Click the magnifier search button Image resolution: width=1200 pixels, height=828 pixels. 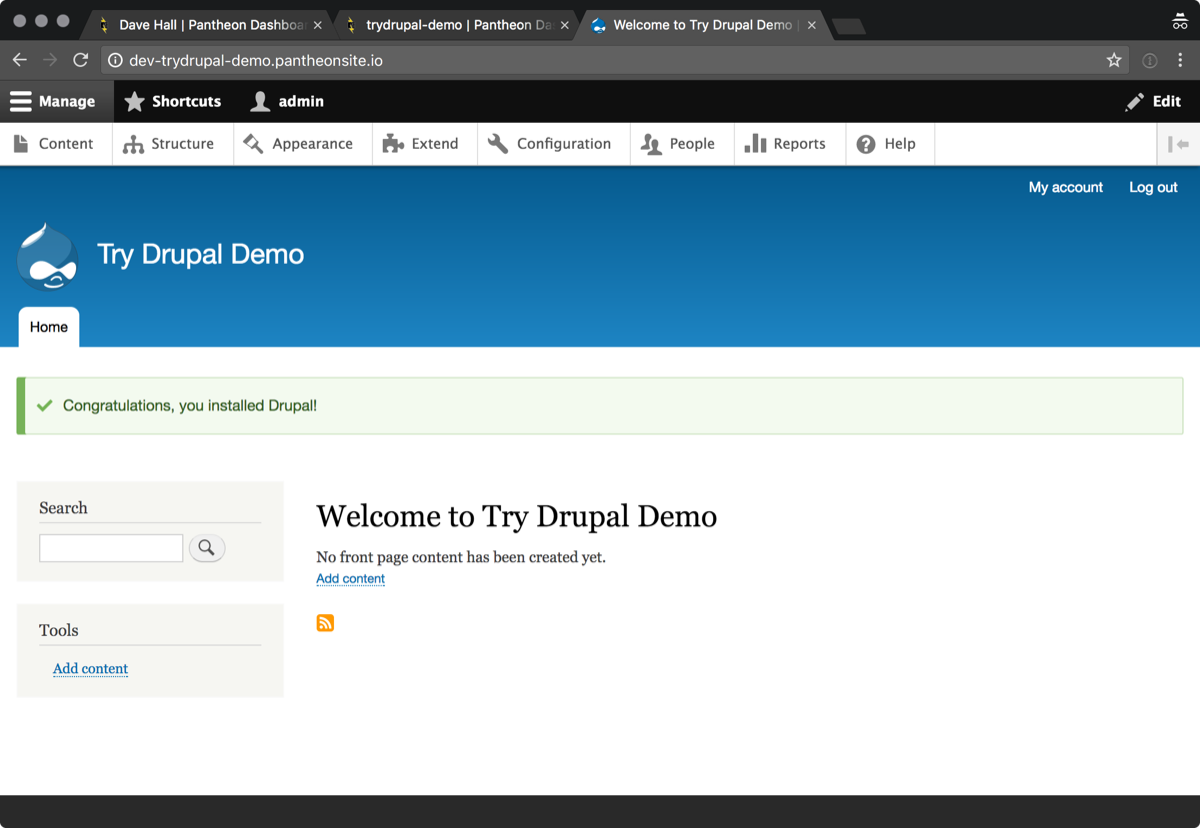(x=207, y=548)
